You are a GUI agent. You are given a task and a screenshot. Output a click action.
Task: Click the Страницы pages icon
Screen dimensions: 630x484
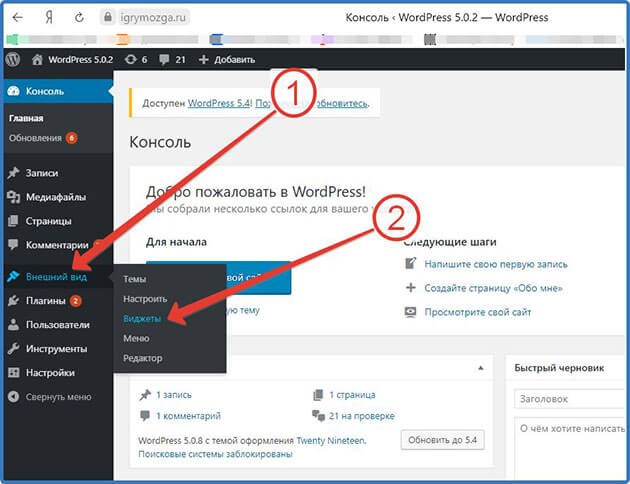click(x=13, y=221)
